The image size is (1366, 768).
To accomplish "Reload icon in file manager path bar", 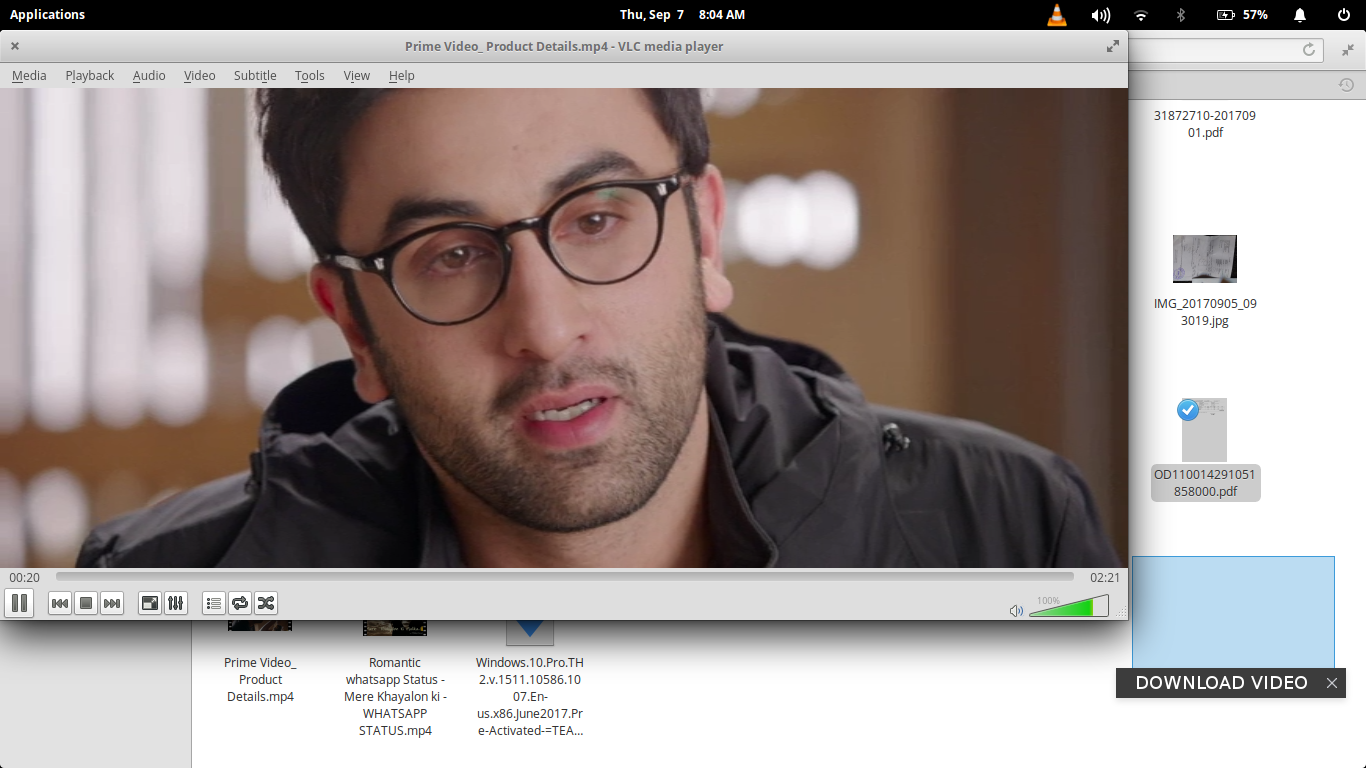I will click(x=1309, y=49).
